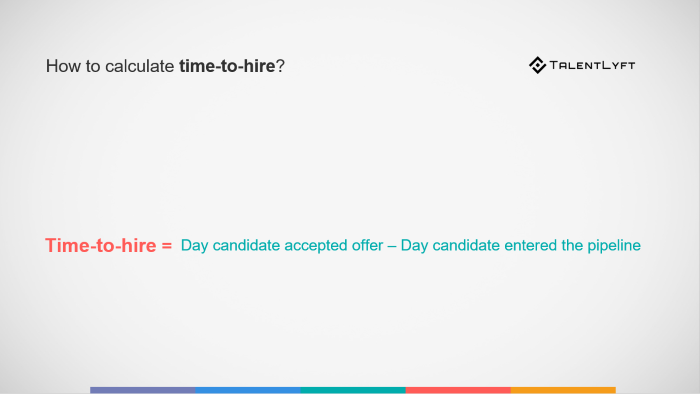Click the question mark ending the title

280,66
